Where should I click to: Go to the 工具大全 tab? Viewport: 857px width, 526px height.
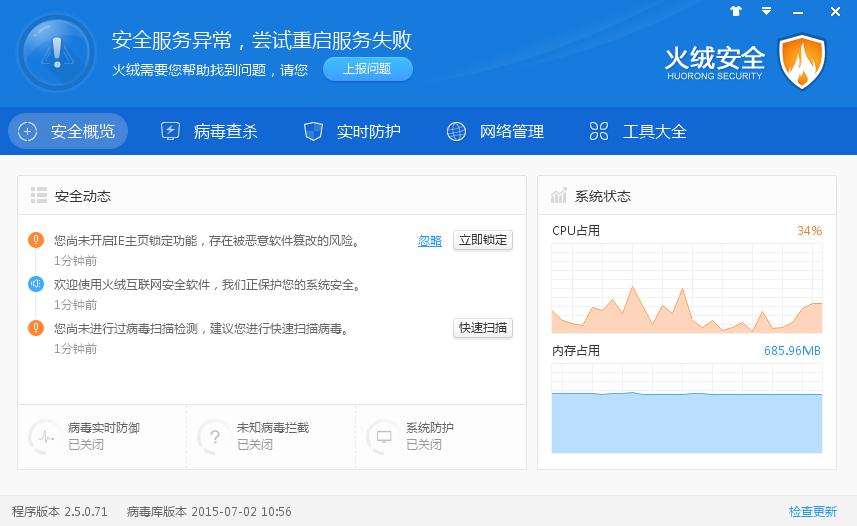pos(638,131)
